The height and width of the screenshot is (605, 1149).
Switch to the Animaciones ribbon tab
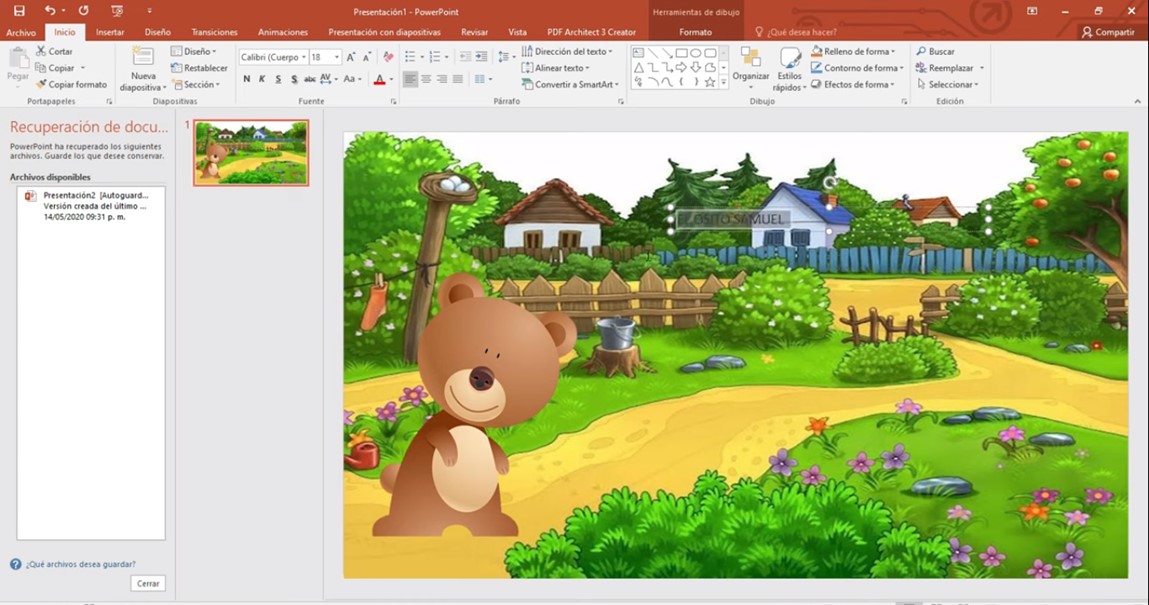point(284,31)
